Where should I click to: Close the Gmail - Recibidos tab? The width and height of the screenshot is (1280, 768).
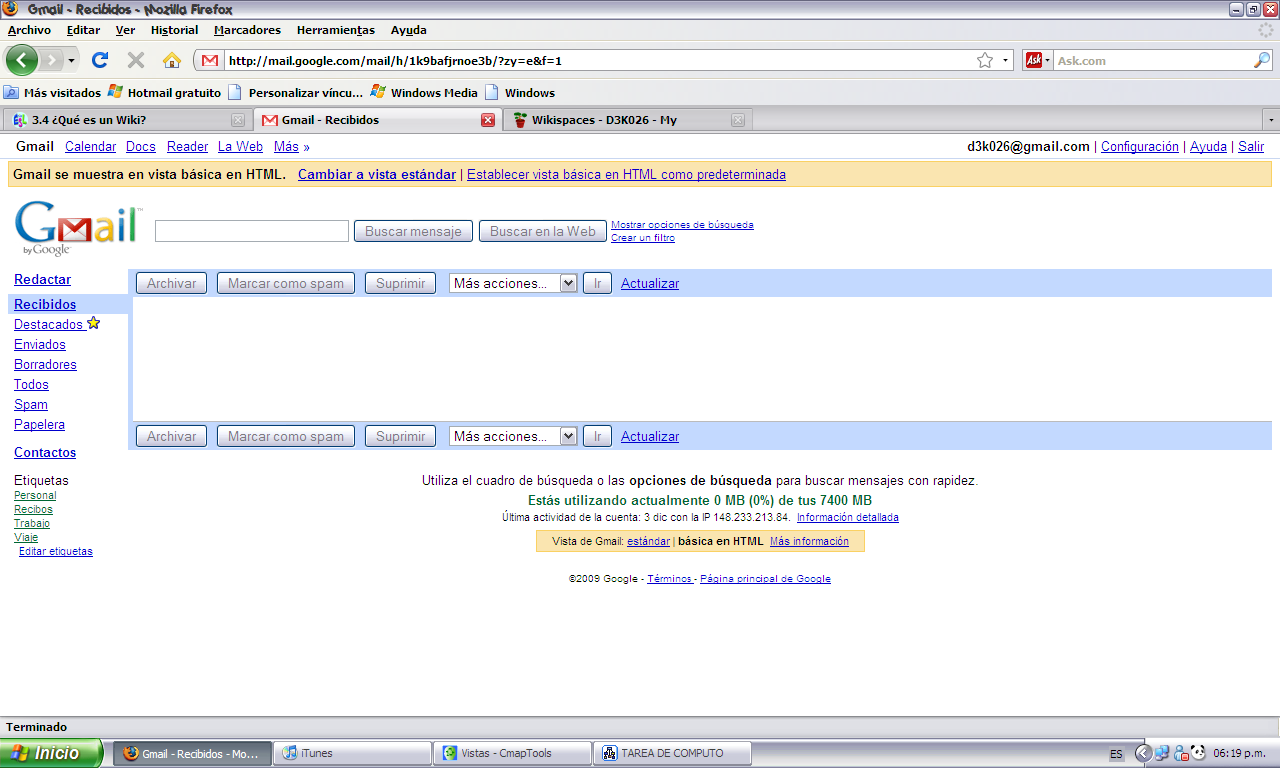[x=488, y=120]
